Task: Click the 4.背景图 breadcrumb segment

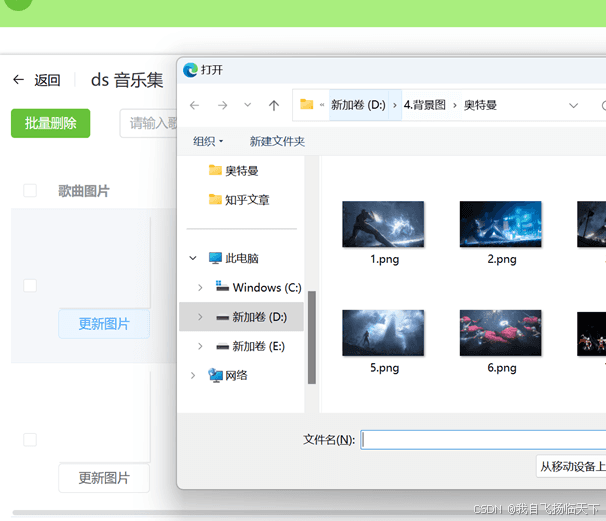Action: [x=425, y=105]
